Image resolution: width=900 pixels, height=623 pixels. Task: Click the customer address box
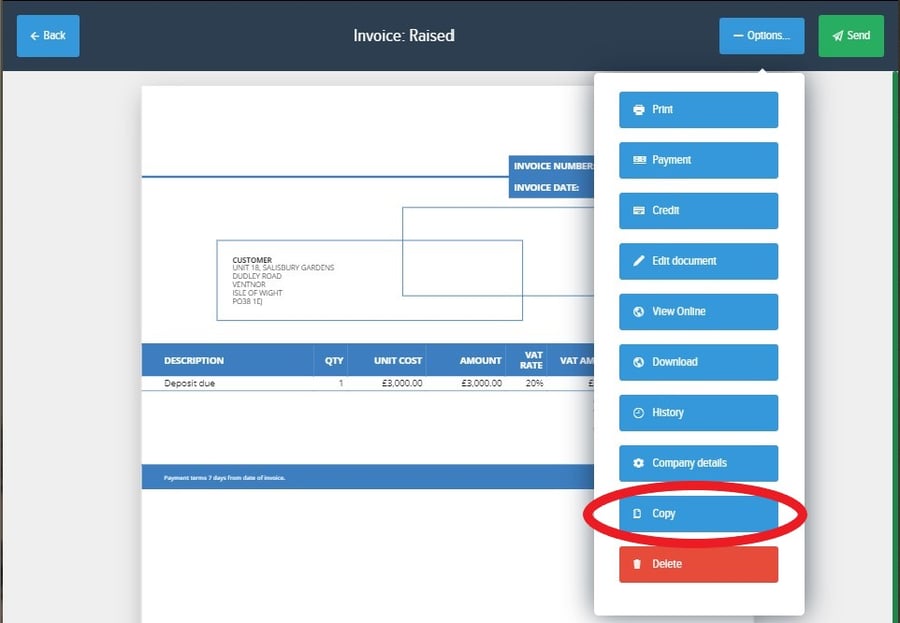tap(369, 280)
